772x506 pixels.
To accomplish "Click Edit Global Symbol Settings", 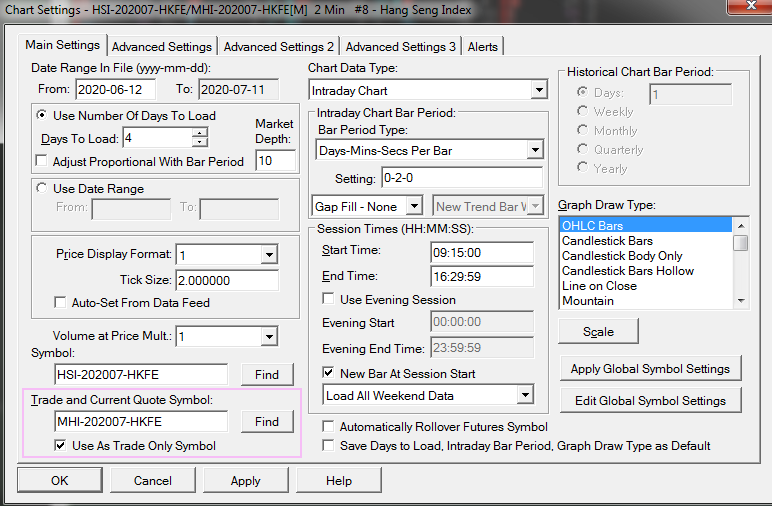I will point(650,401).
